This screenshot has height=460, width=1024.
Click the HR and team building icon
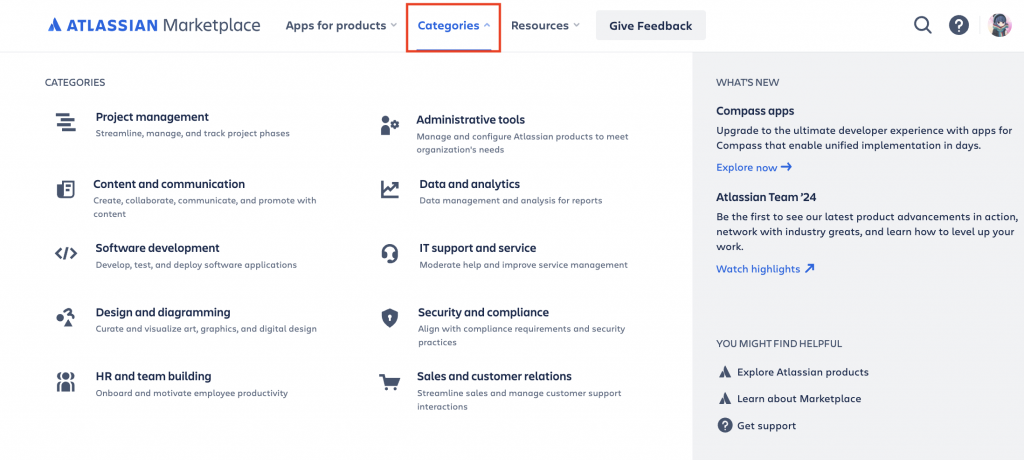click(66, 382)
